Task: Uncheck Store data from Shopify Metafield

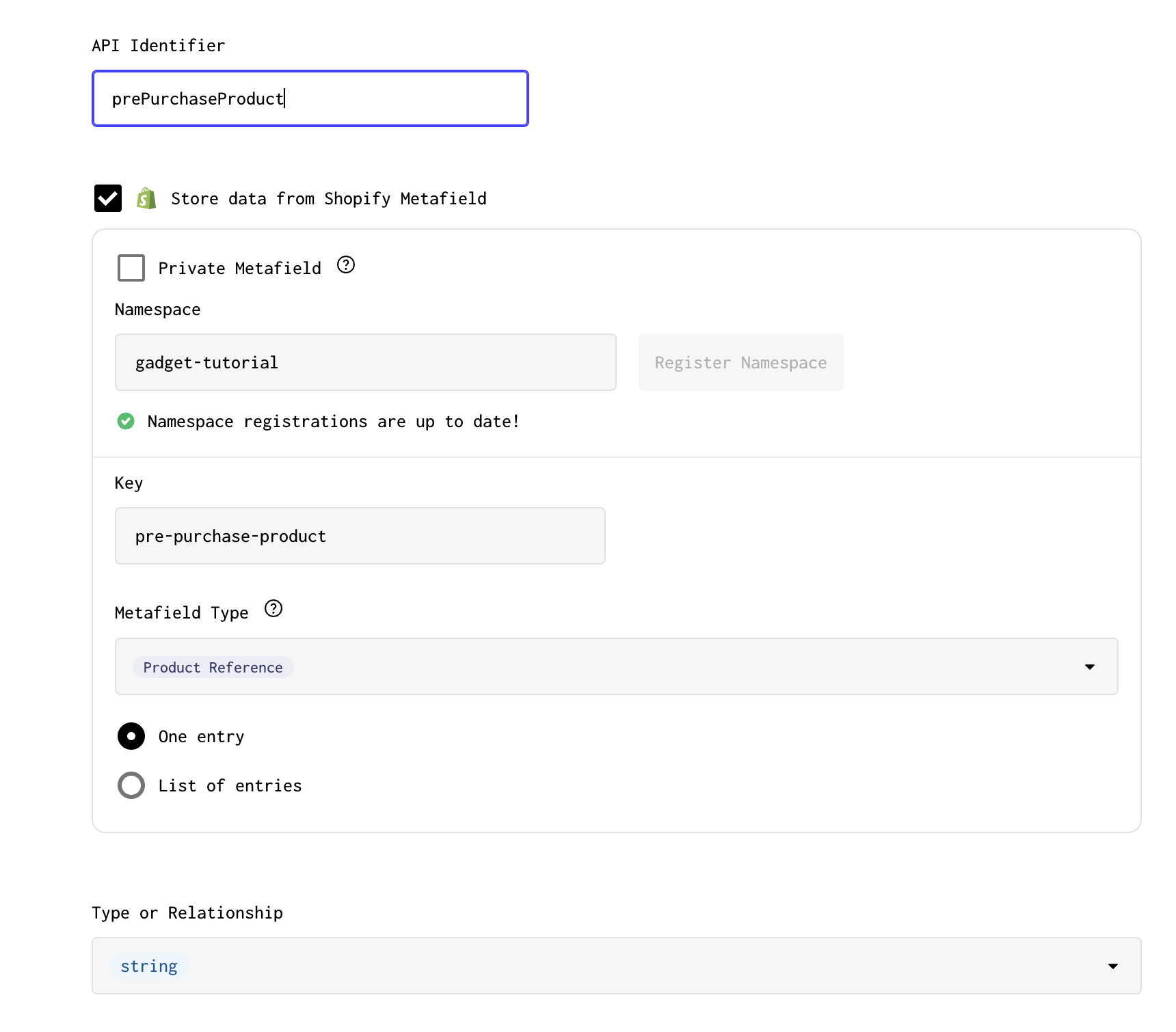Action: click(x=108, y=198)
